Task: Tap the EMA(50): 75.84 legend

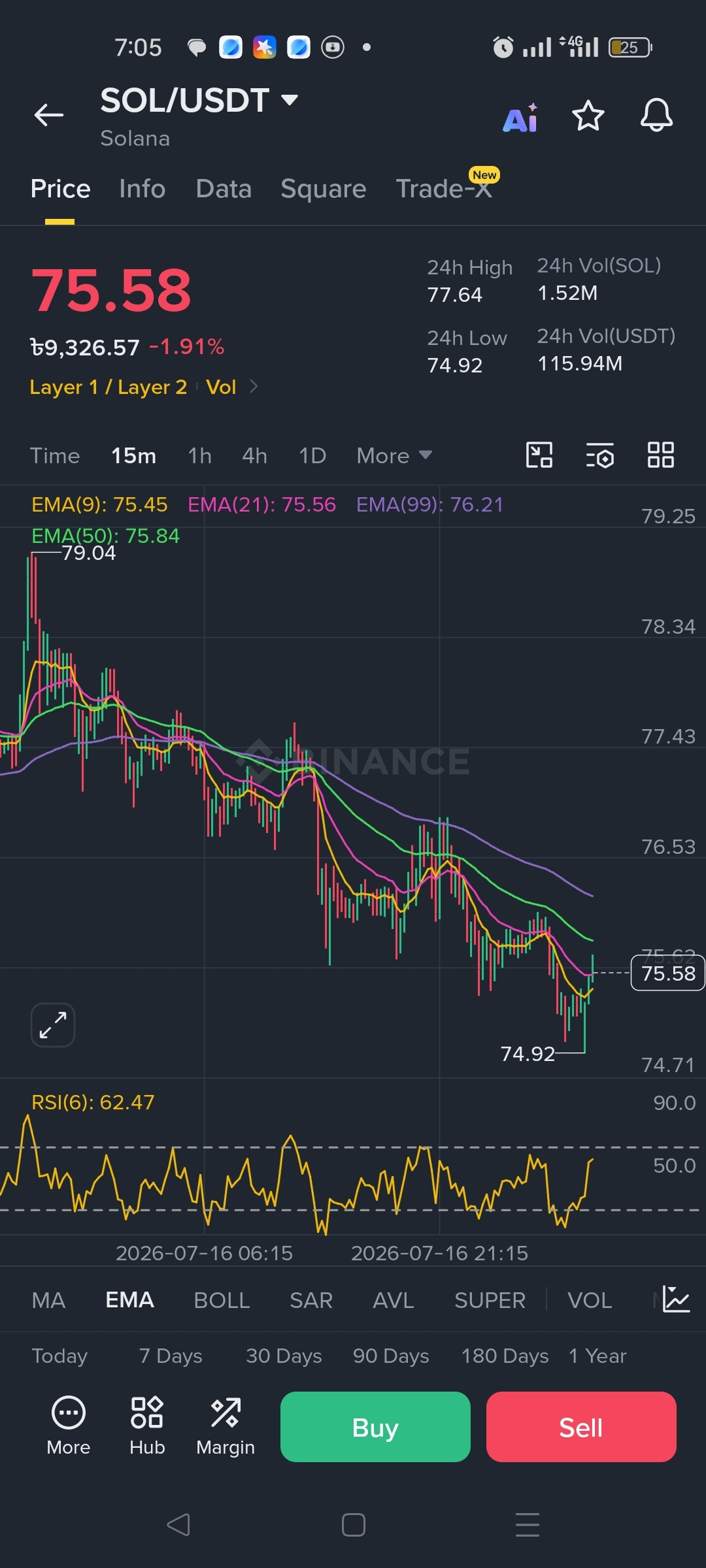Action: 105,536
